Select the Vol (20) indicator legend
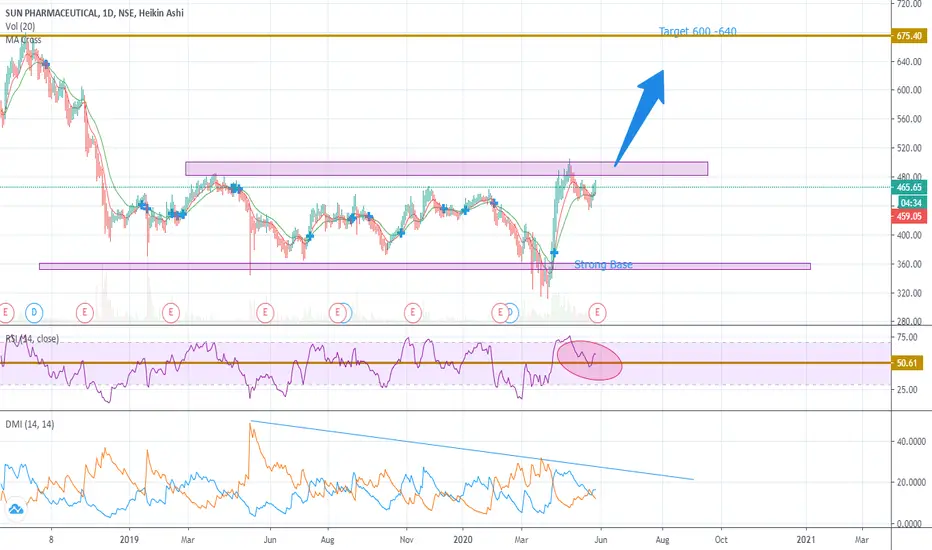Screen dimensions: 932x550 [x=20, y=26]
